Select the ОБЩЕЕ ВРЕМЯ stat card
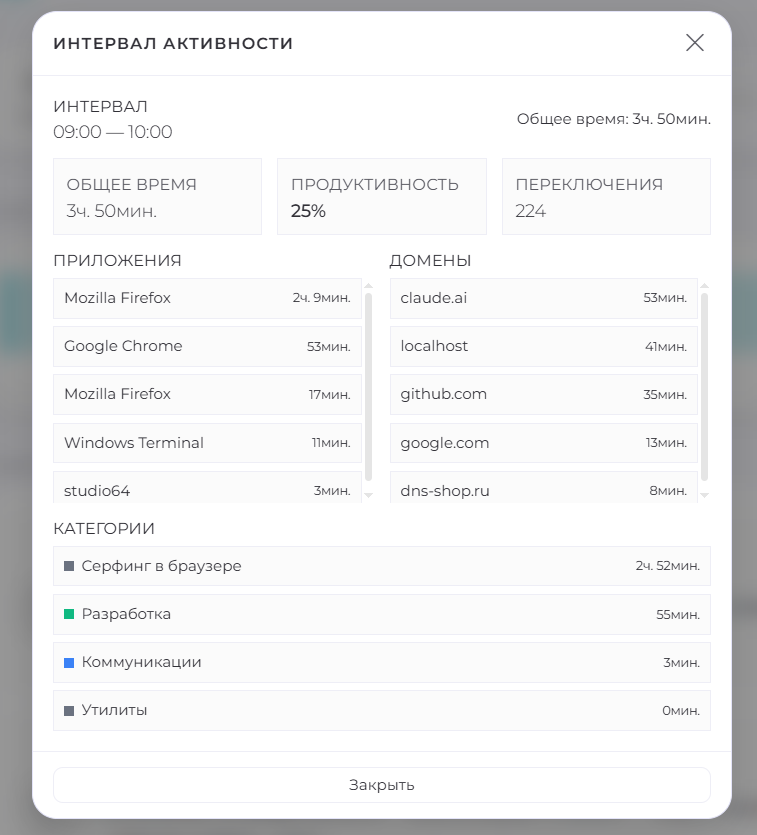The image size is (757, 835). click(x=158, y=197)
